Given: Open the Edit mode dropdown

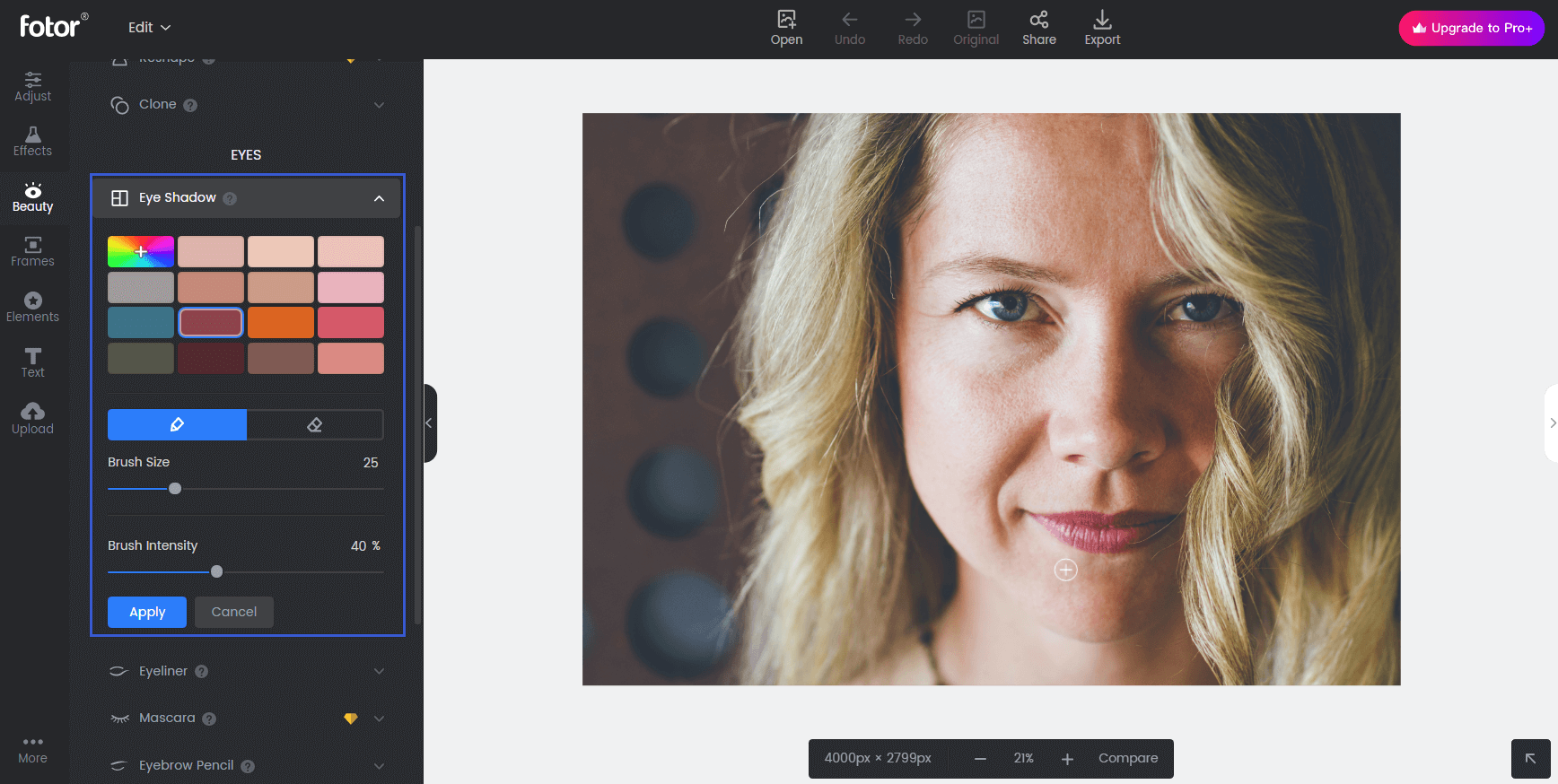Looking at the screenshot, I should [149, 28].
